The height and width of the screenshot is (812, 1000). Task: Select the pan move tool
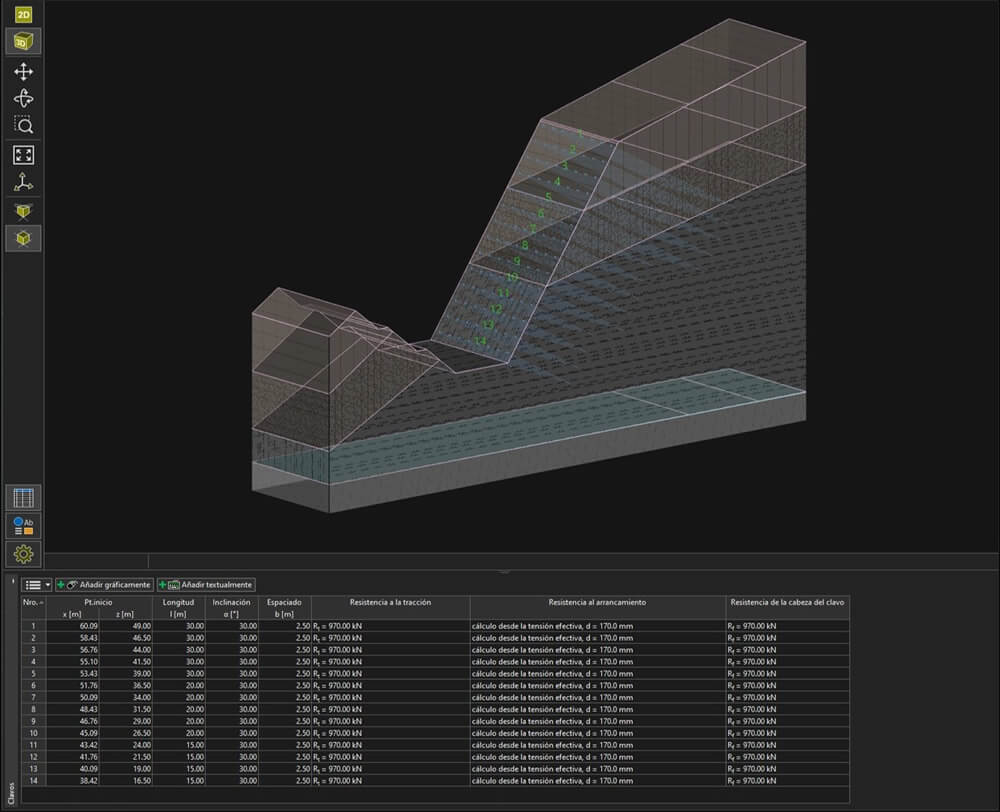[x=24, y=71]
